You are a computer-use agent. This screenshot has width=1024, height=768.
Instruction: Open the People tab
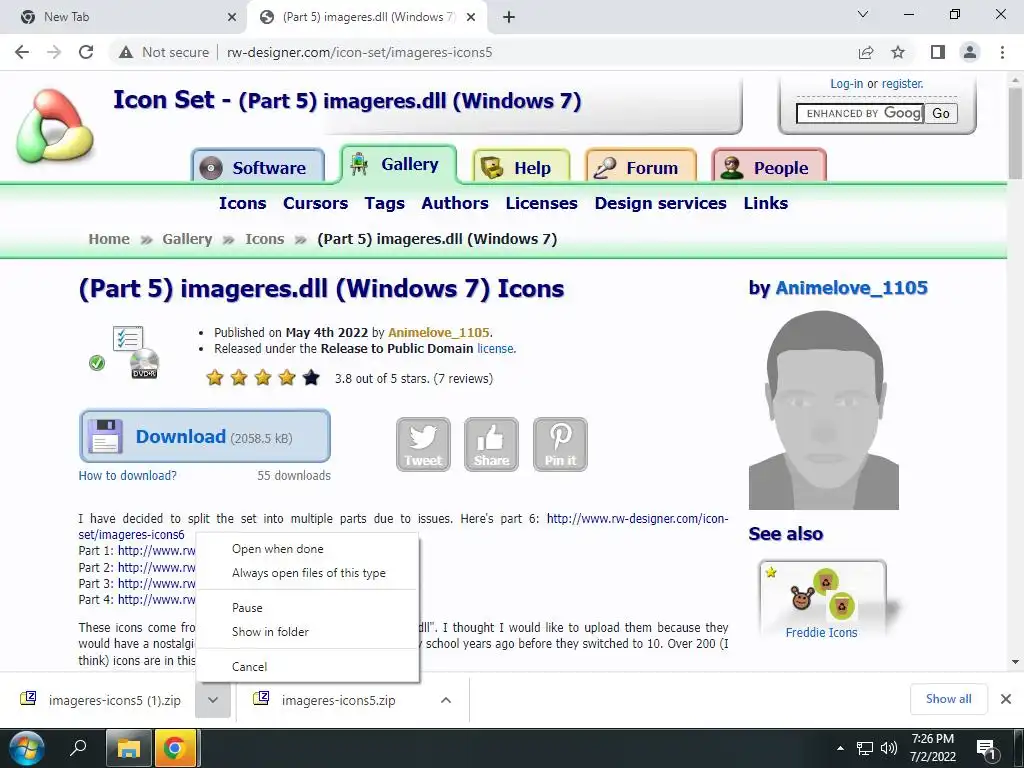769,167
